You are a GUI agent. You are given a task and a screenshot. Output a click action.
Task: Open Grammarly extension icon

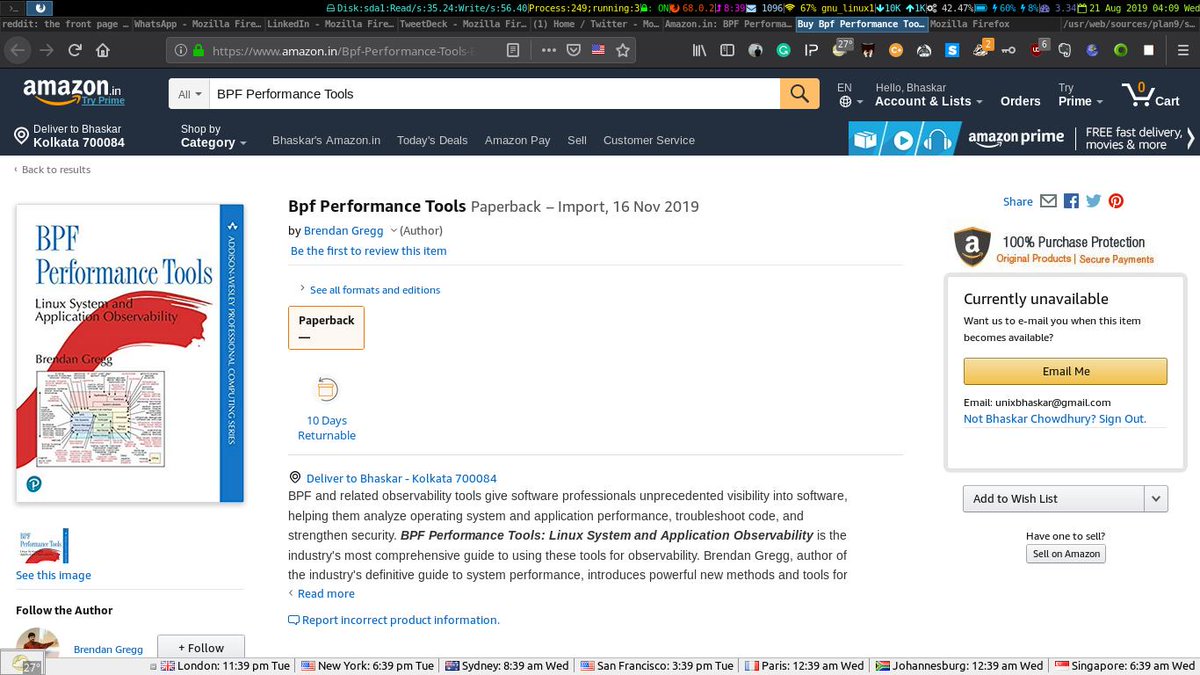(782, 49)
